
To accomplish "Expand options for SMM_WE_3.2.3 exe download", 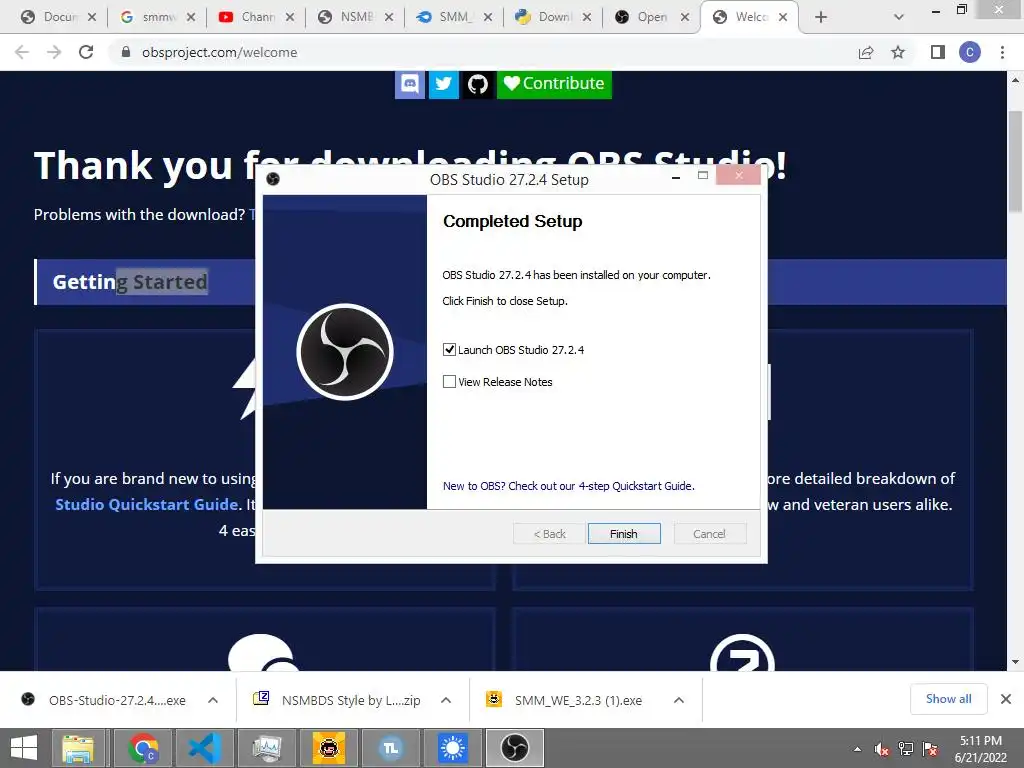I will pos(679,700).
